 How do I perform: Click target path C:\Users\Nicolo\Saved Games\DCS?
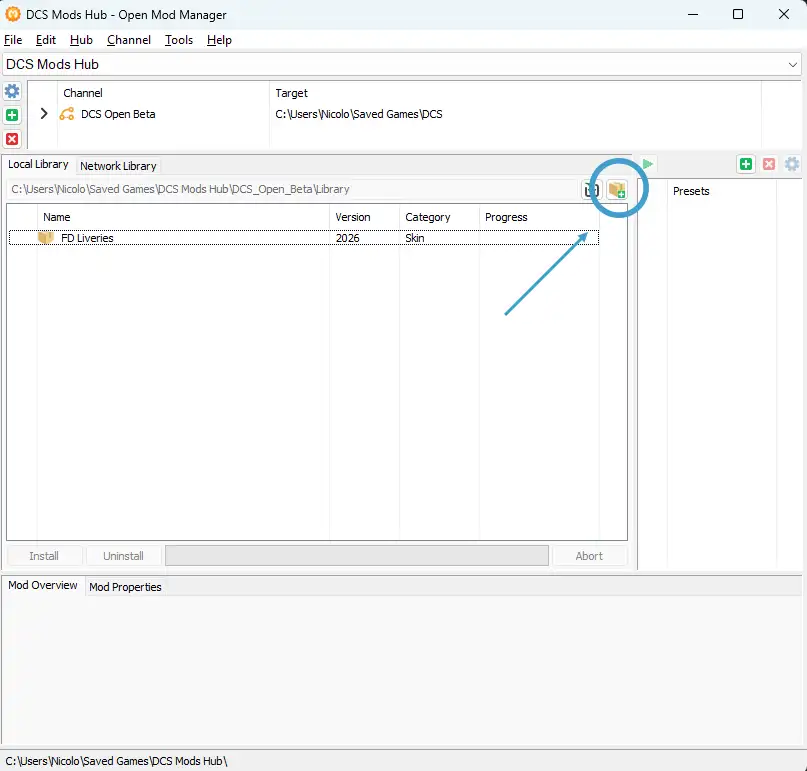pyautogui.click(x=359, y=114)
